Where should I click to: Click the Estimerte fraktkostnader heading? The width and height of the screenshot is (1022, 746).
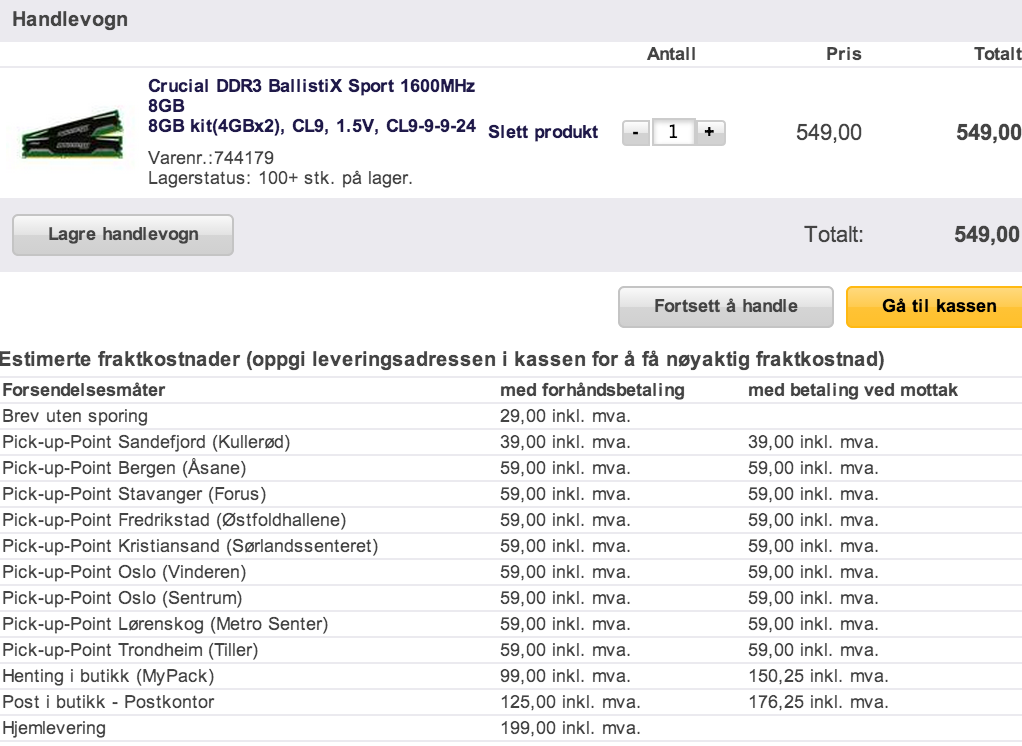[x=442, y=360]
